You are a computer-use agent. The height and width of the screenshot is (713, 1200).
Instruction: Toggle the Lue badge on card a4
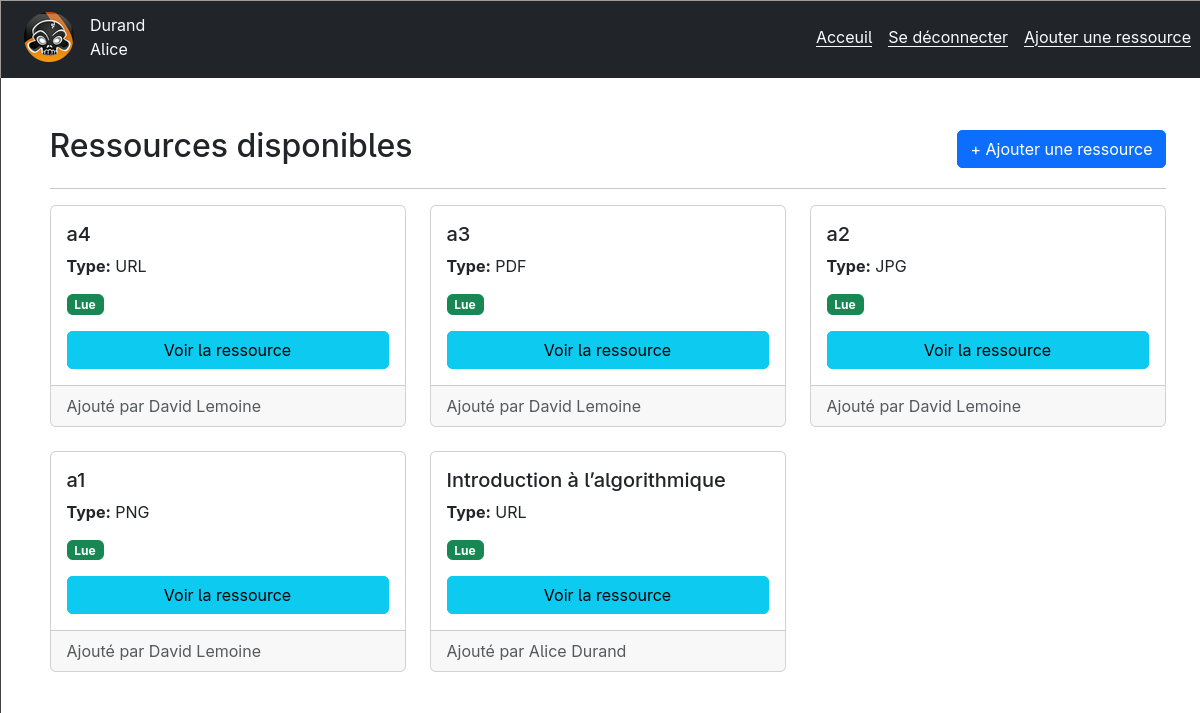click(85, 304)
